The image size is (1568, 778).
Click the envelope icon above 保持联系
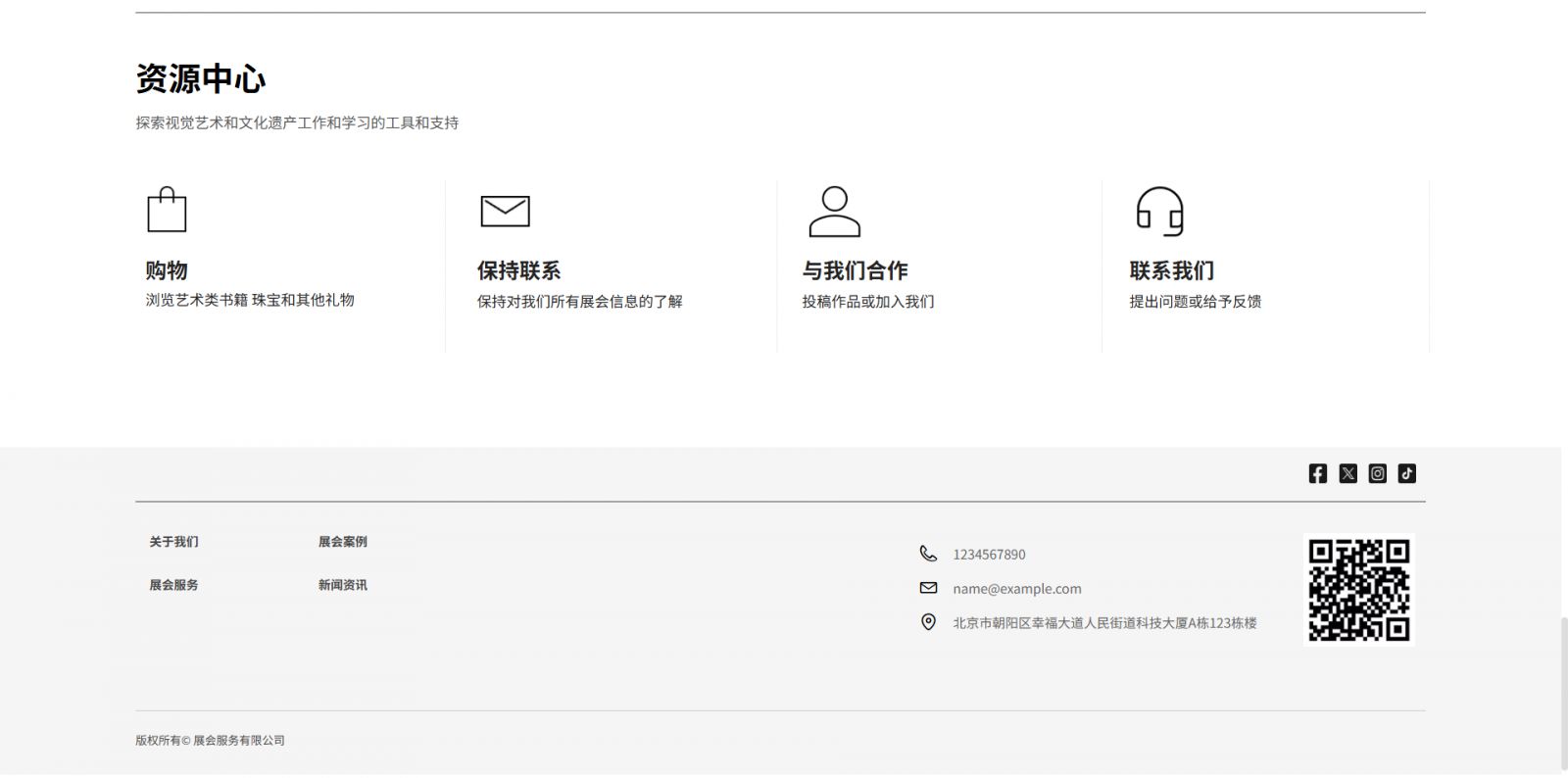click(505, 211)
